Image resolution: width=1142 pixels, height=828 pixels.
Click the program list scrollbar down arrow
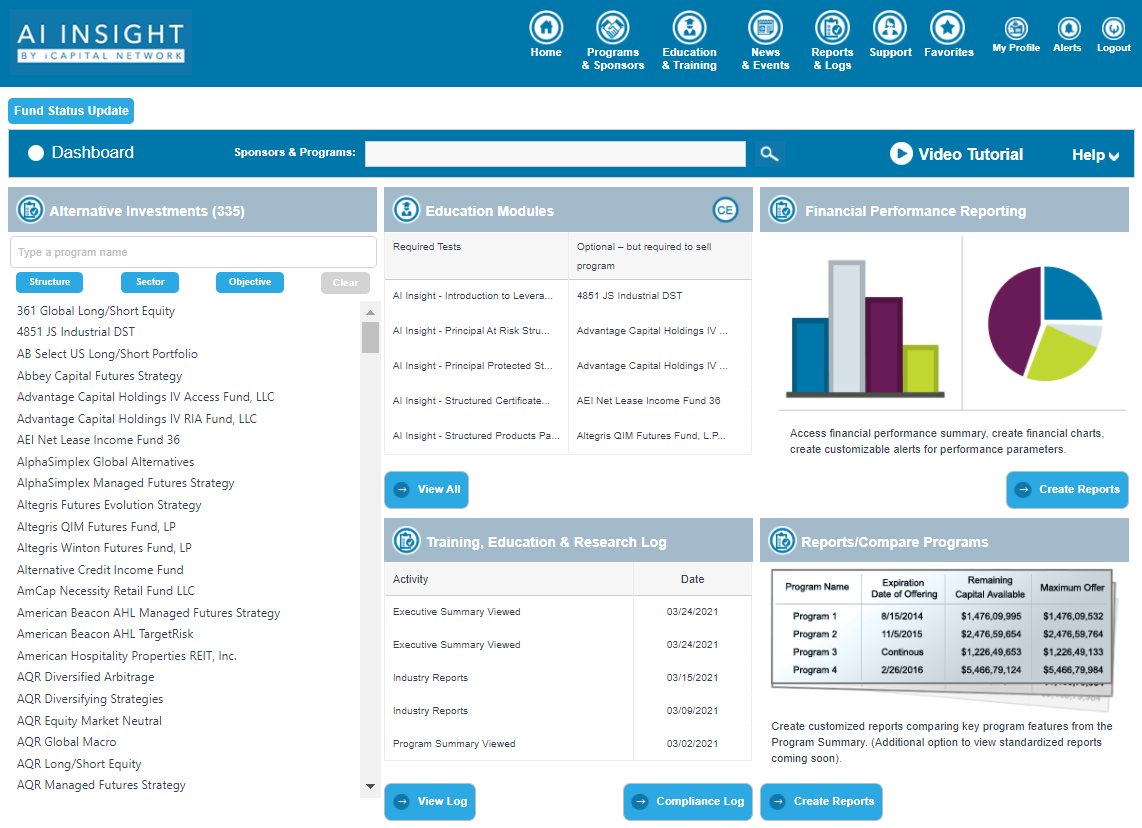tap(370, 786)
